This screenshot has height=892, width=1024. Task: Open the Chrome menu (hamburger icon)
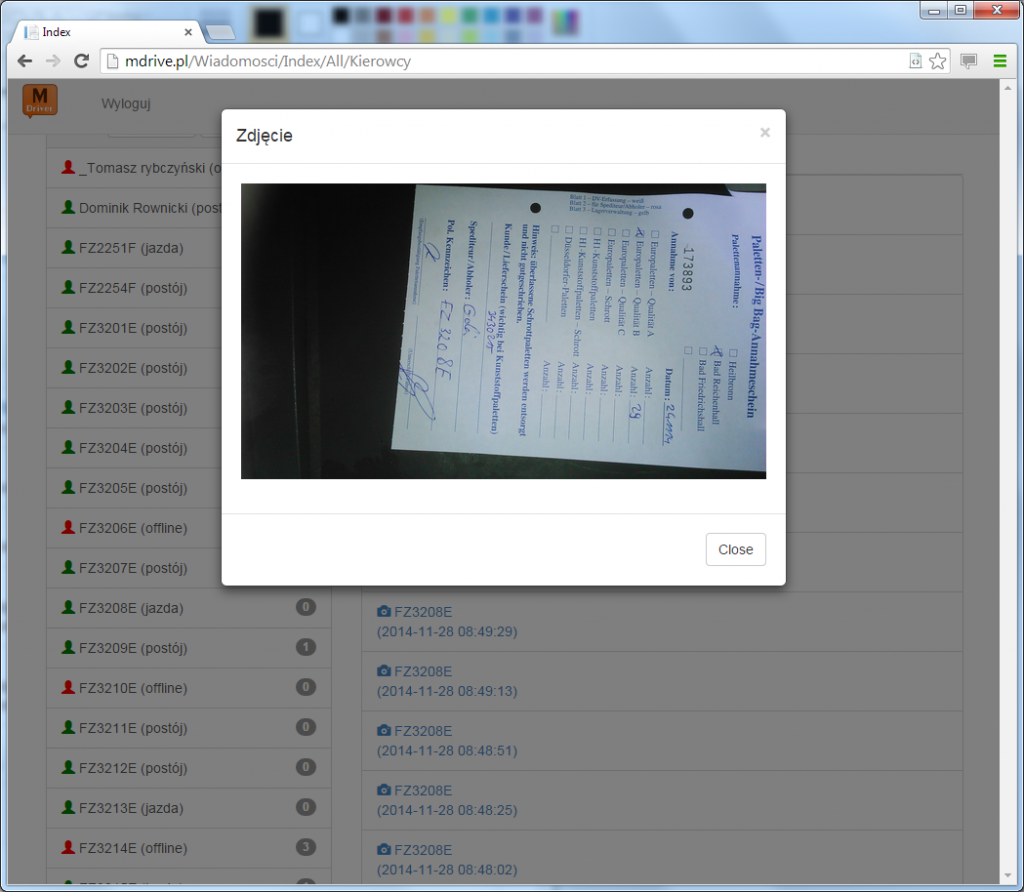[x=999, y=61]
